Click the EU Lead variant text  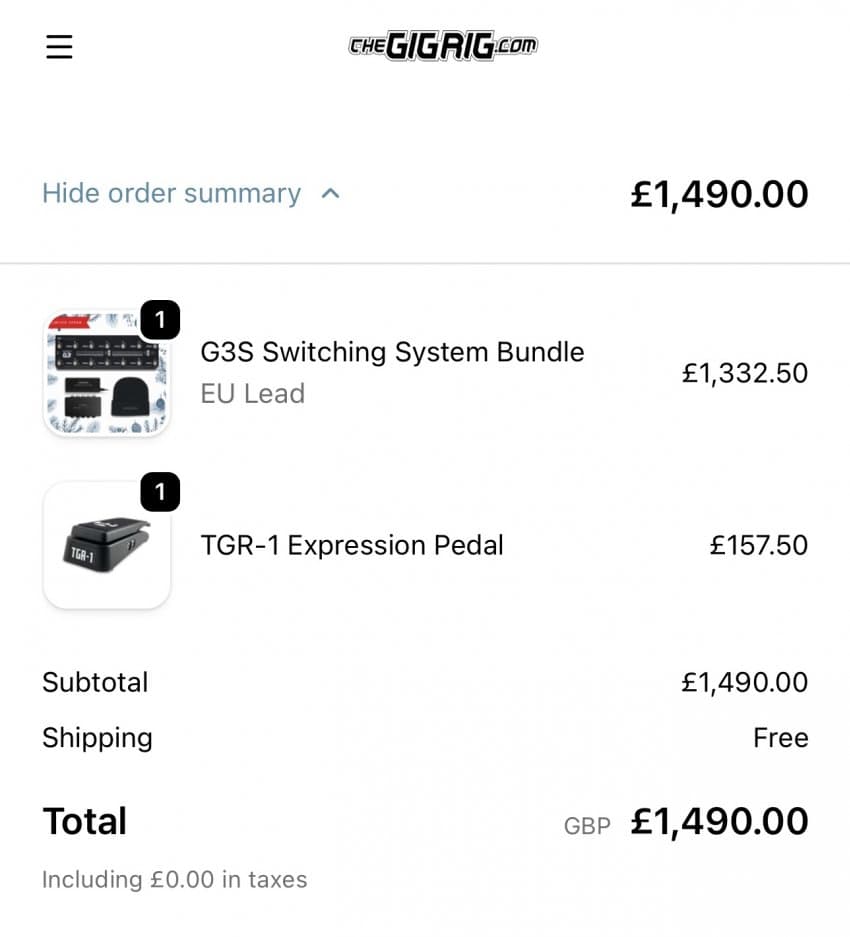pyautogui.click(x=252, y=393)
